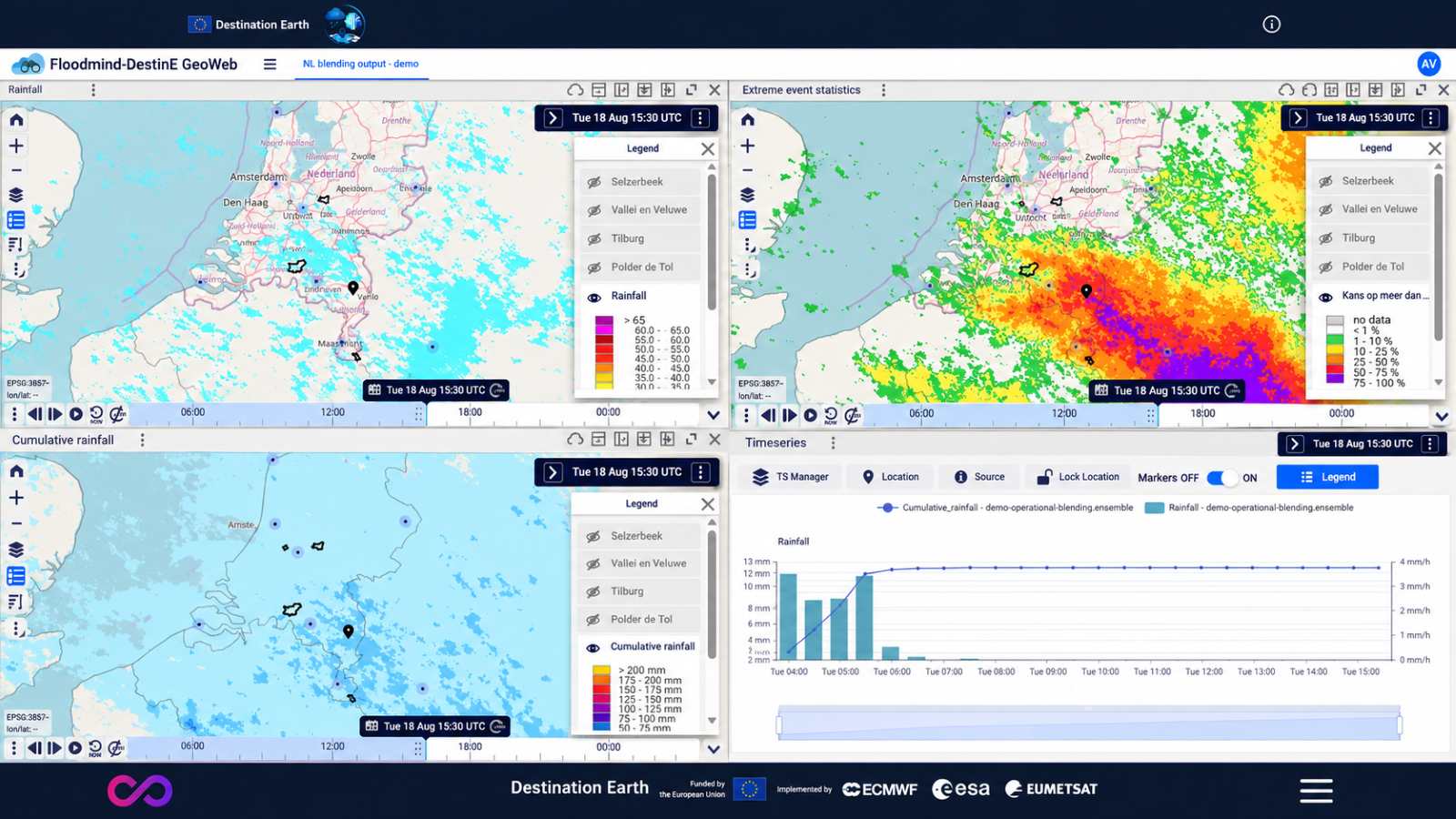Collapse the Extreme event map time slider chevron
This screenshot has height=819, width=1456.
tap(1441, 416)
